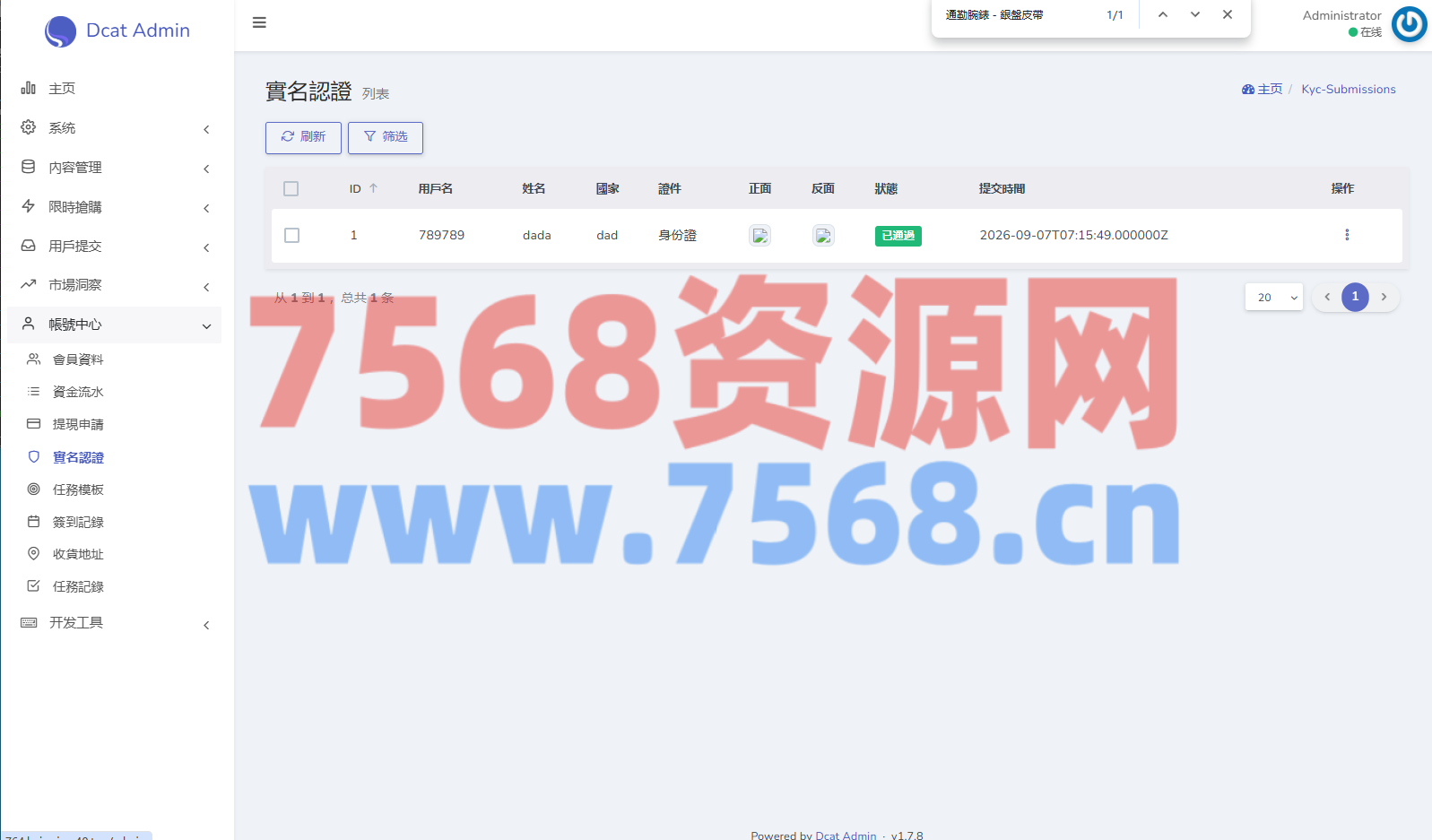Expand the 开发工具 sidebar menu
The width and height of the screenshot is (1432, 840).
(x=115, y=623)
